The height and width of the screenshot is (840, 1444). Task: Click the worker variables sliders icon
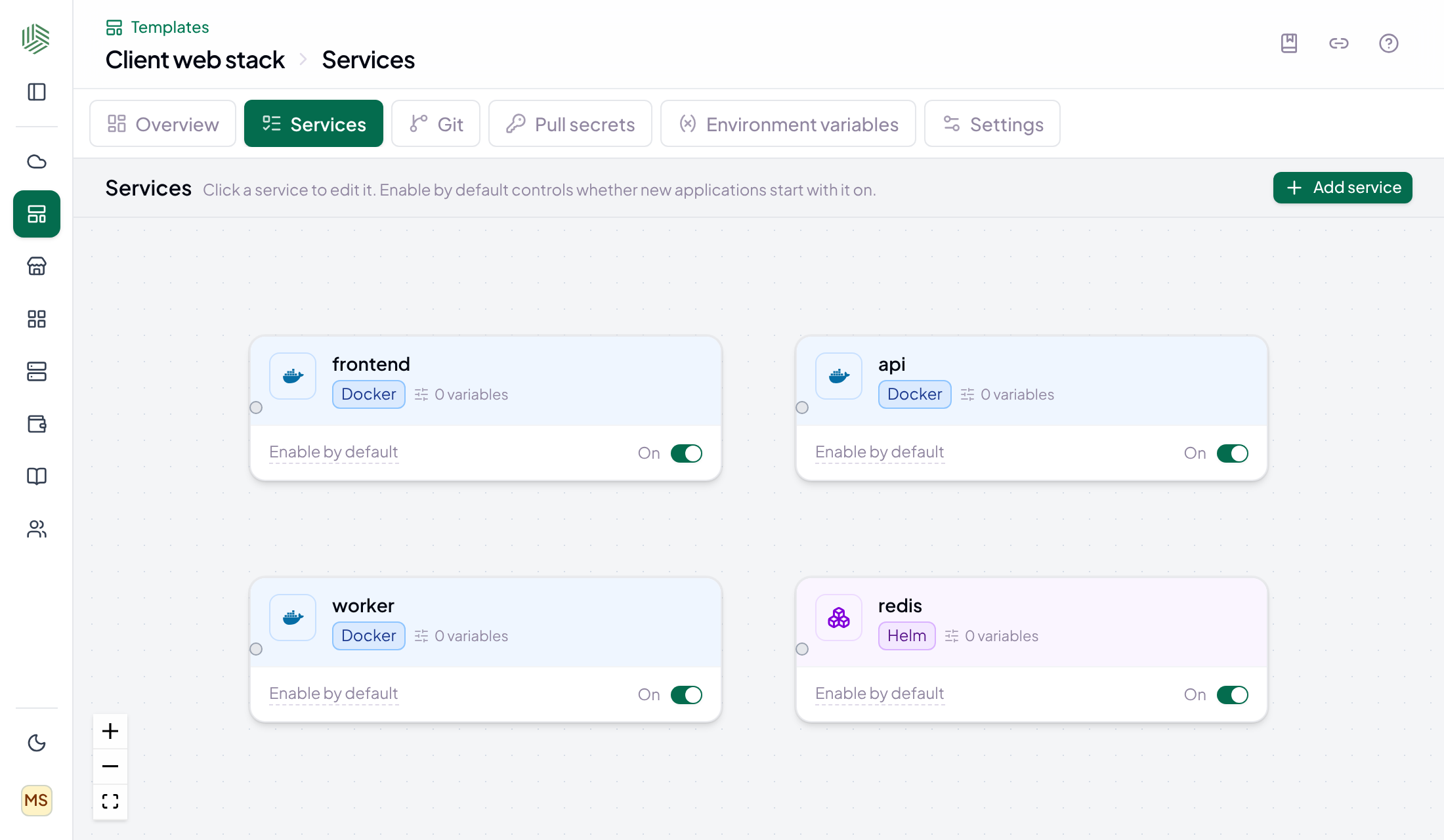point(421,636)
